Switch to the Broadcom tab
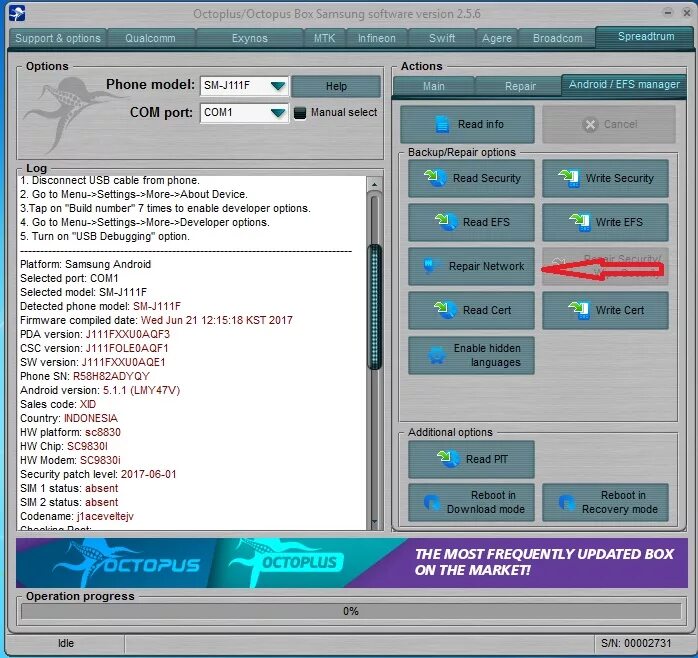698x658 pixels. click(x=557, y=38)
